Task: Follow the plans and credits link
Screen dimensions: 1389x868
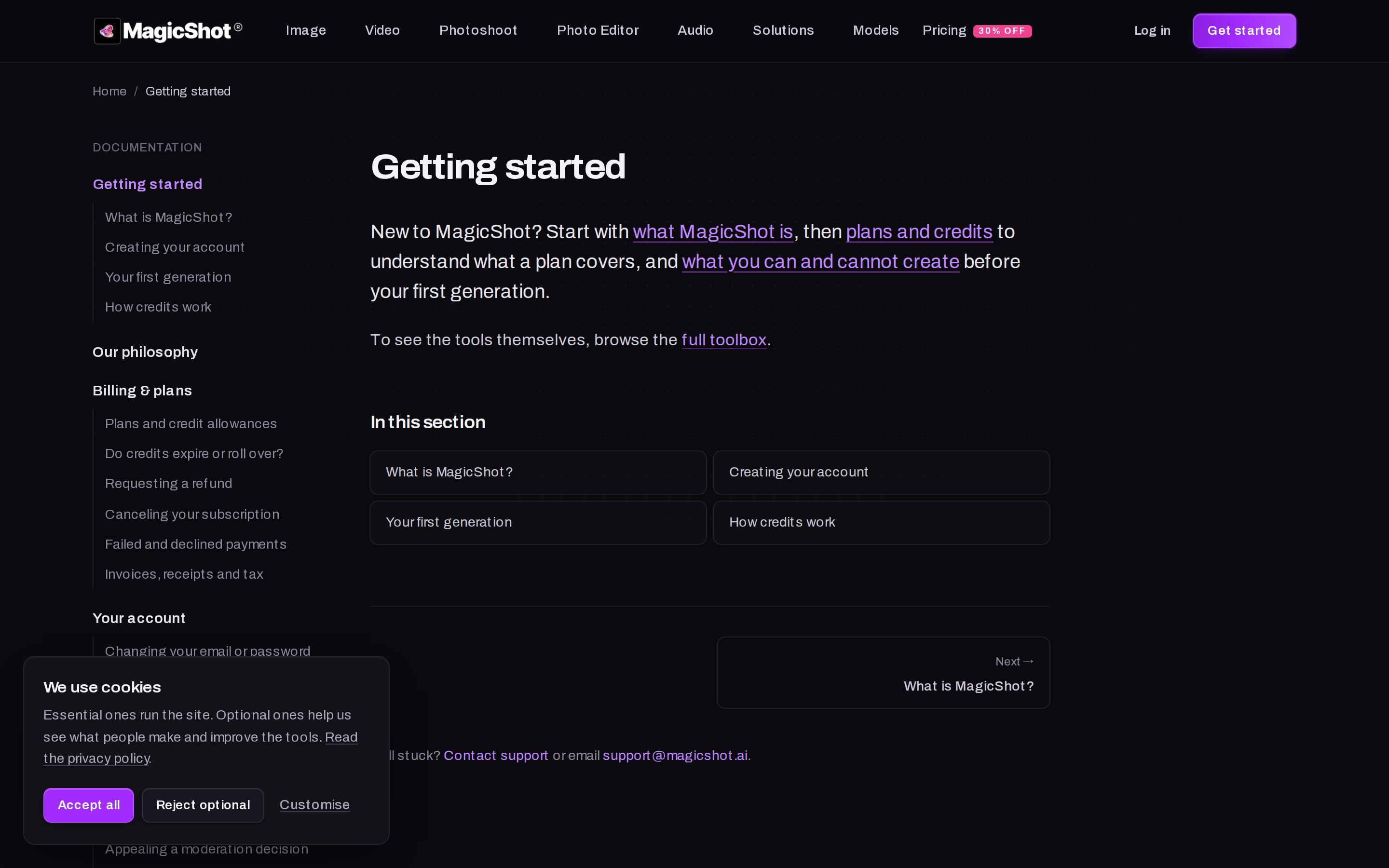Action: point(919,232)
